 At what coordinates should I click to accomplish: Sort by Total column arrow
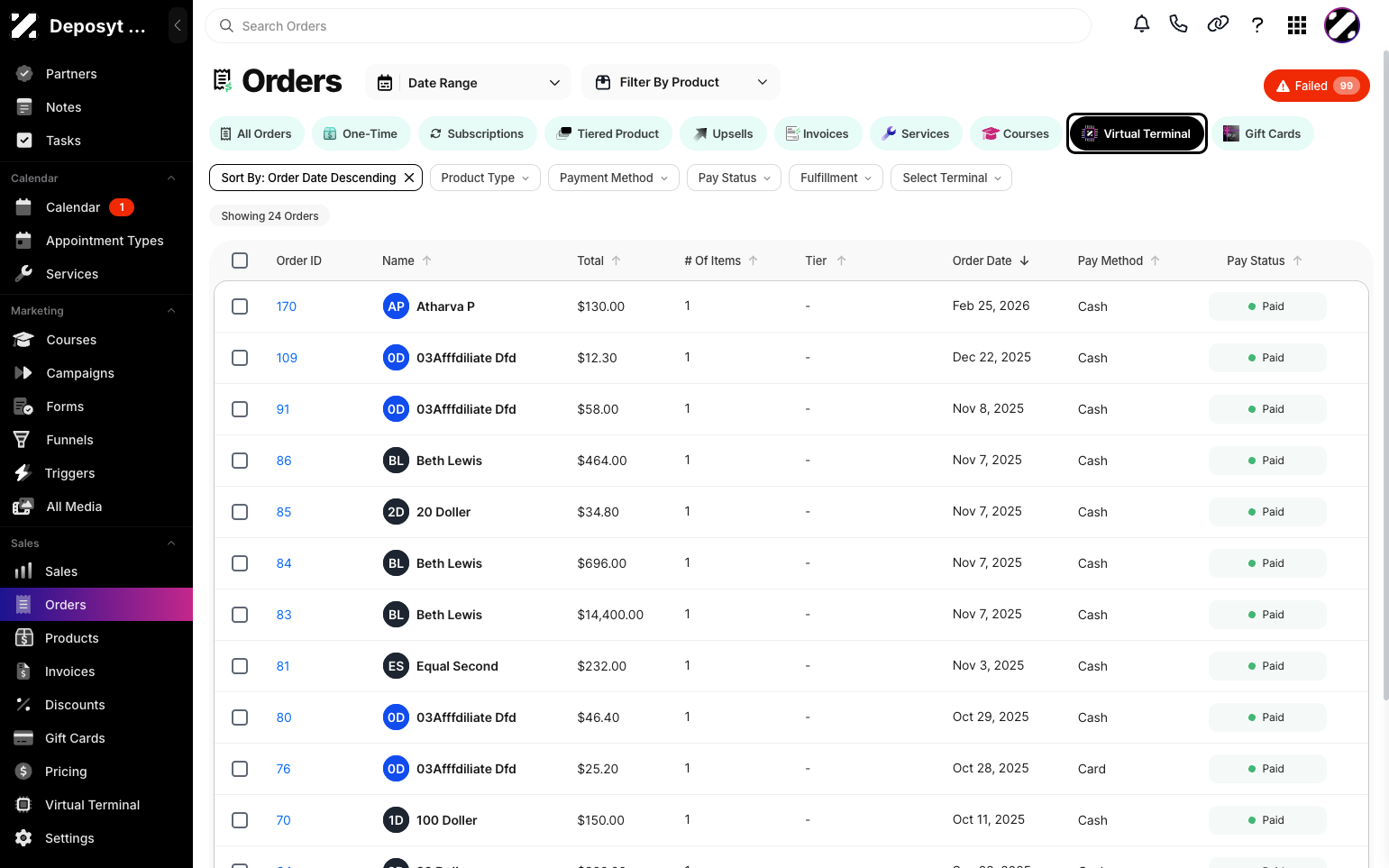click(617, 260)
